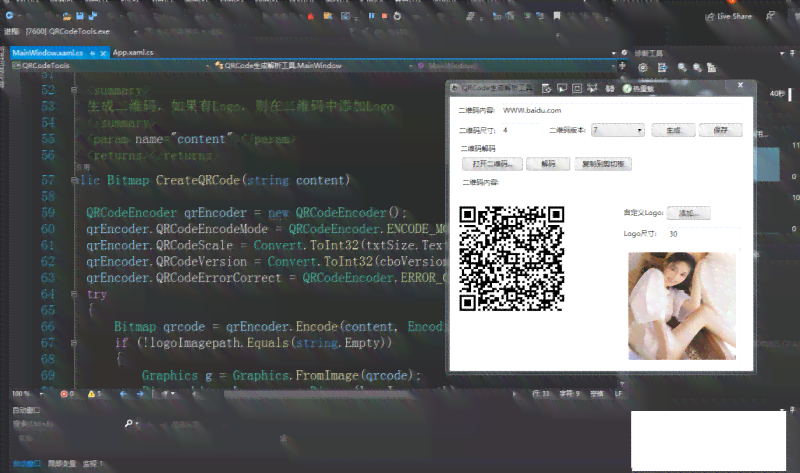The image size is (800, 473).
Task: Close the MainWindow.xaml.cs tab
Action: pyautogui.click(x=103, y=53)
